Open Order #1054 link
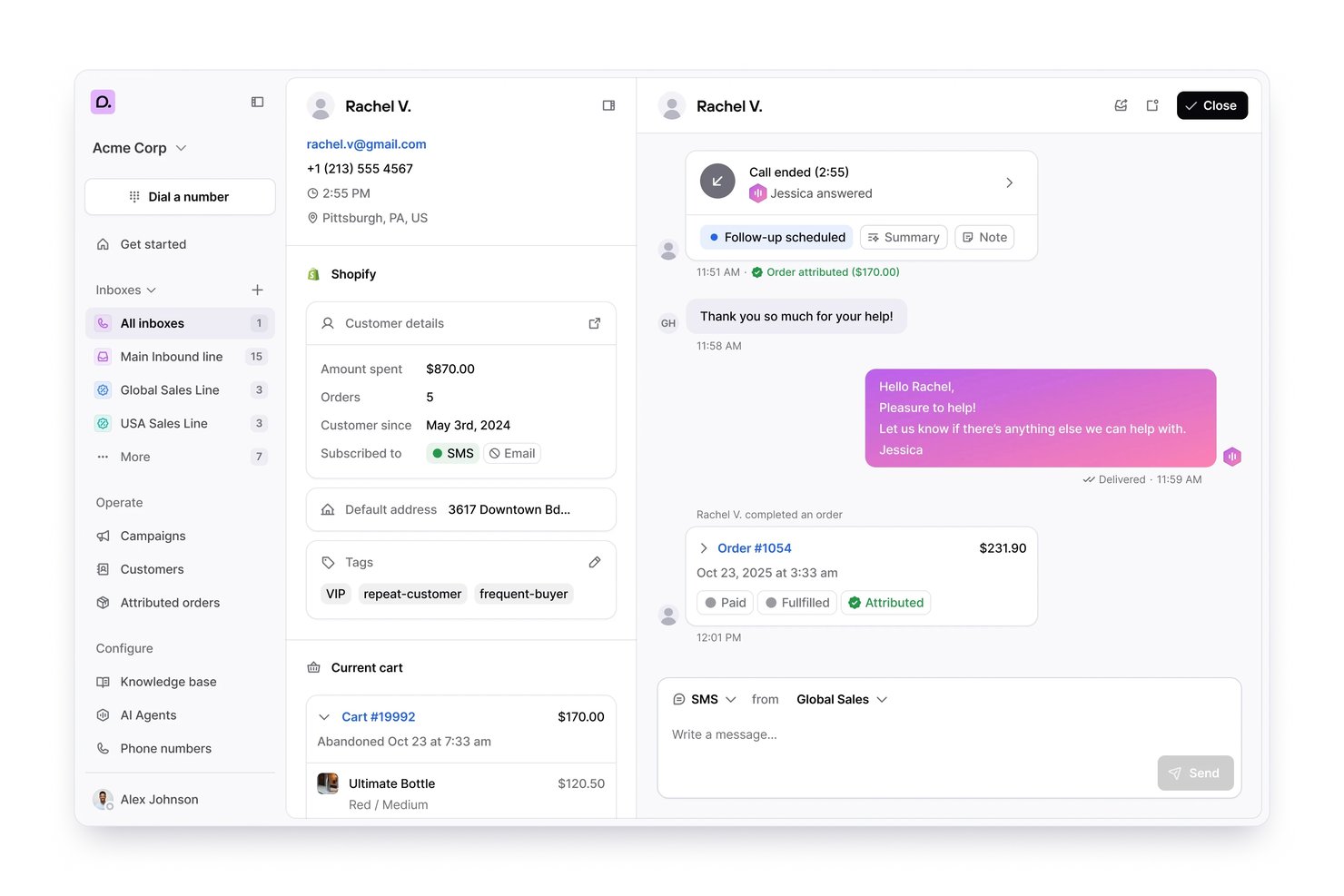1344x896 pixels. (x=755, y=548)
